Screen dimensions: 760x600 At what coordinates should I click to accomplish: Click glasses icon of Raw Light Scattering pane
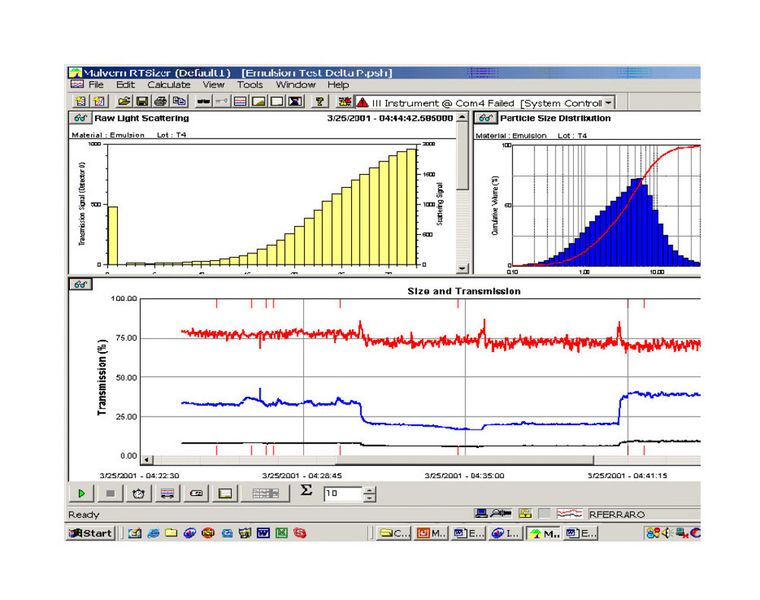(x=80, y=118)
